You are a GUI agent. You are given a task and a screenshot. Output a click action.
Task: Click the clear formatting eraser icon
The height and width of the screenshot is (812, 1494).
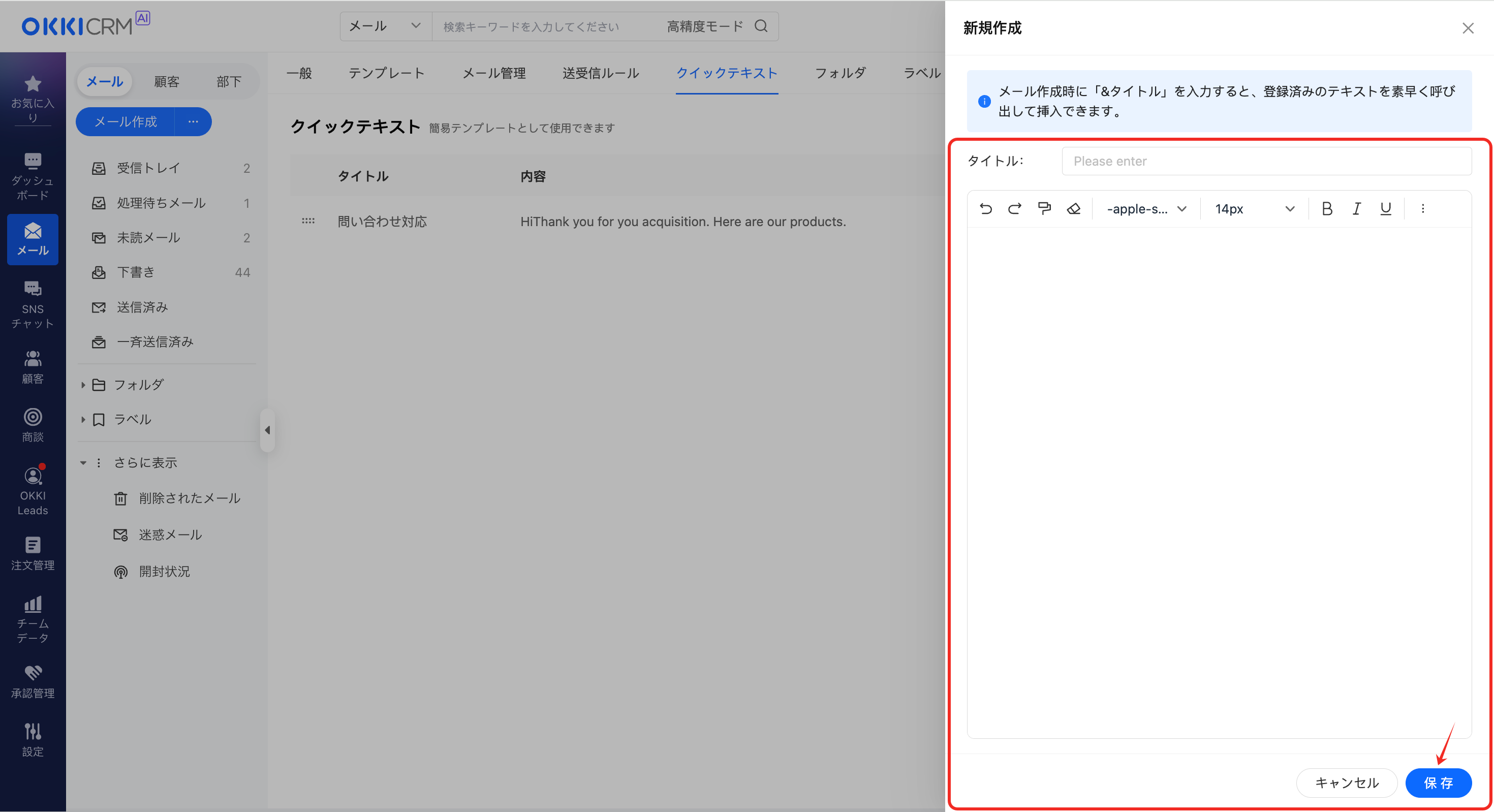(1074, 209)
